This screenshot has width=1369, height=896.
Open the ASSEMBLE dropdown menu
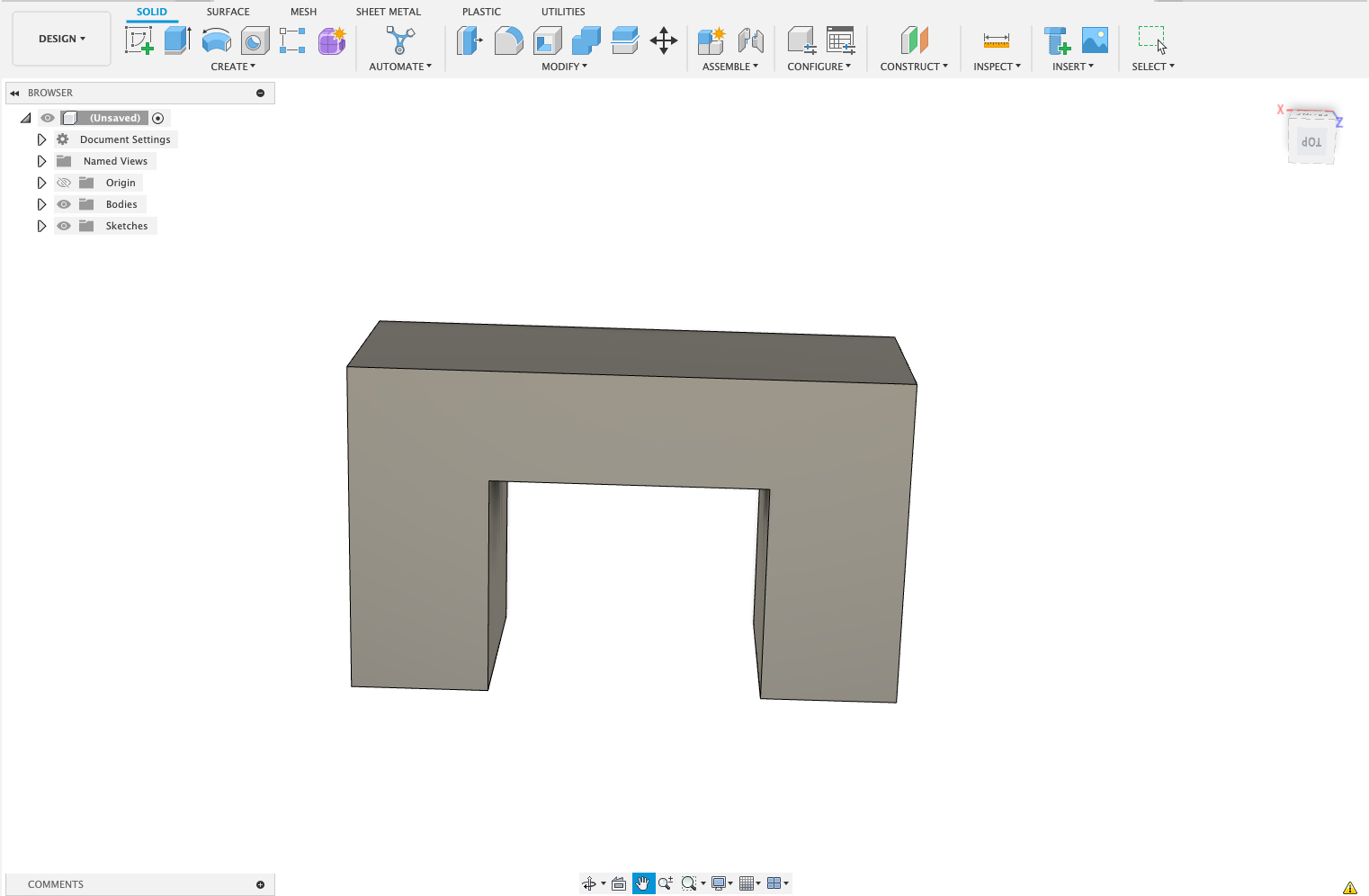(x=730, y=67)
